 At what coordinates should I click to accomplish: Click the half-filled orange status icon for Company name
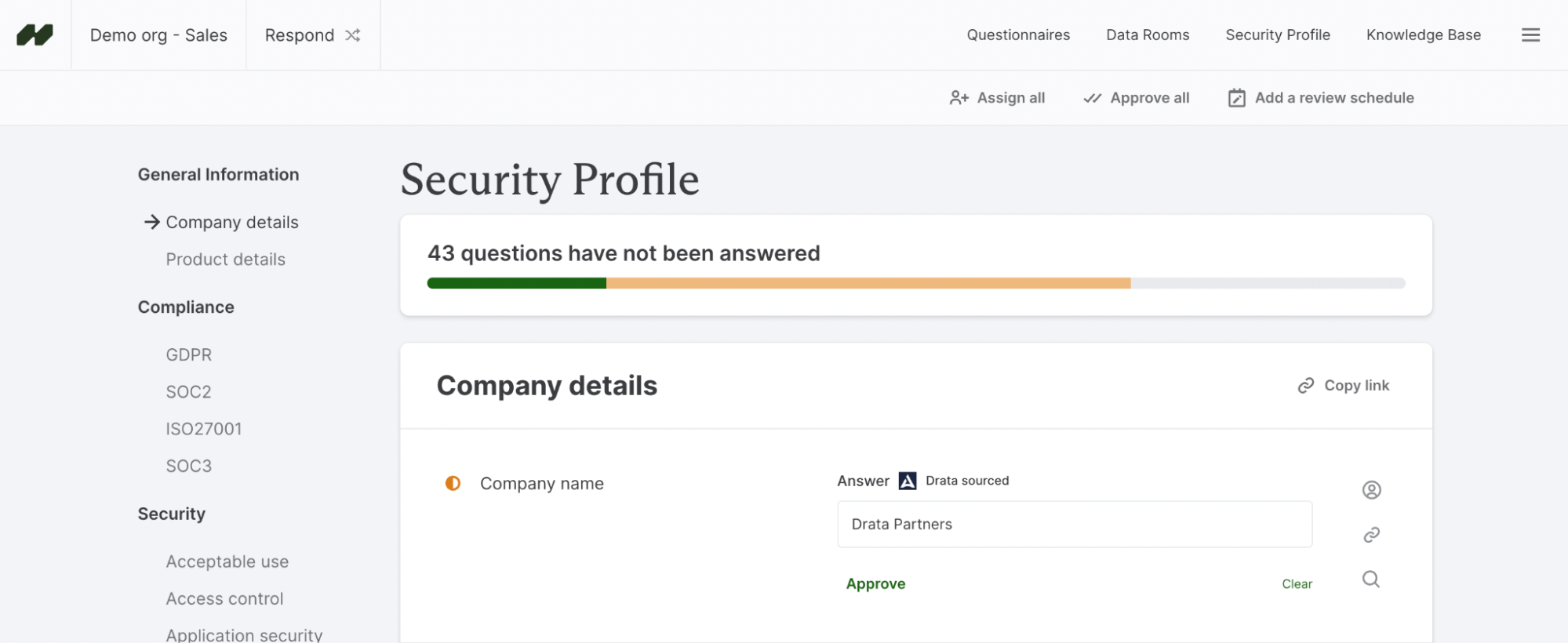453,483
